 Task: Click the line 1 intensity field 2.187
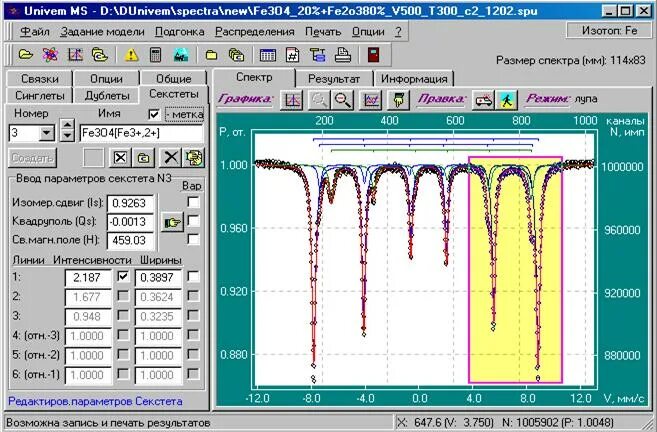88,277
